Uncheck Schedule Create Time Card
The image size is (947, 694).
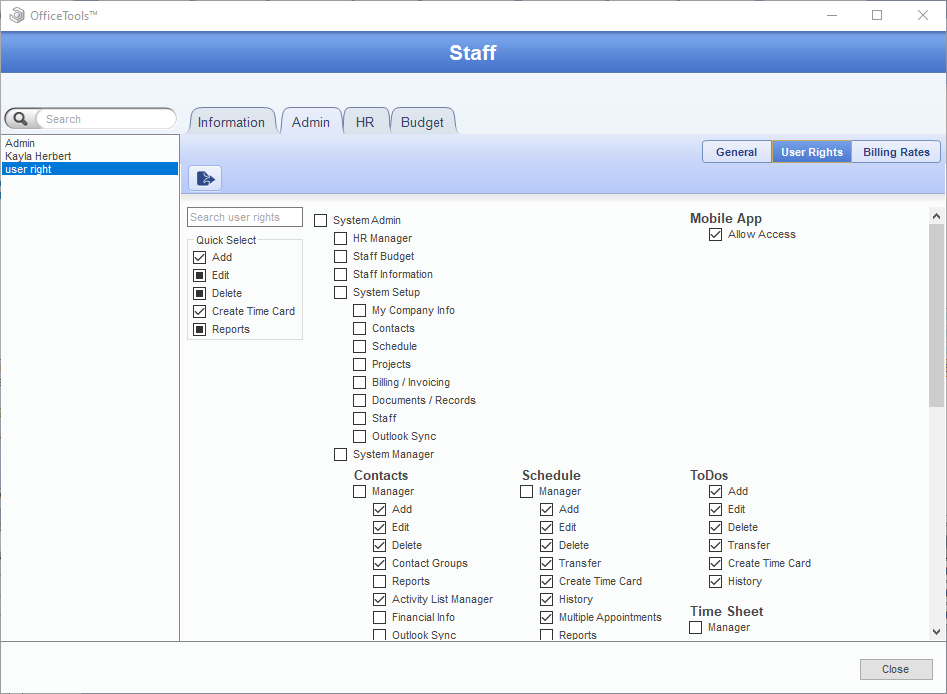(547, 582)
